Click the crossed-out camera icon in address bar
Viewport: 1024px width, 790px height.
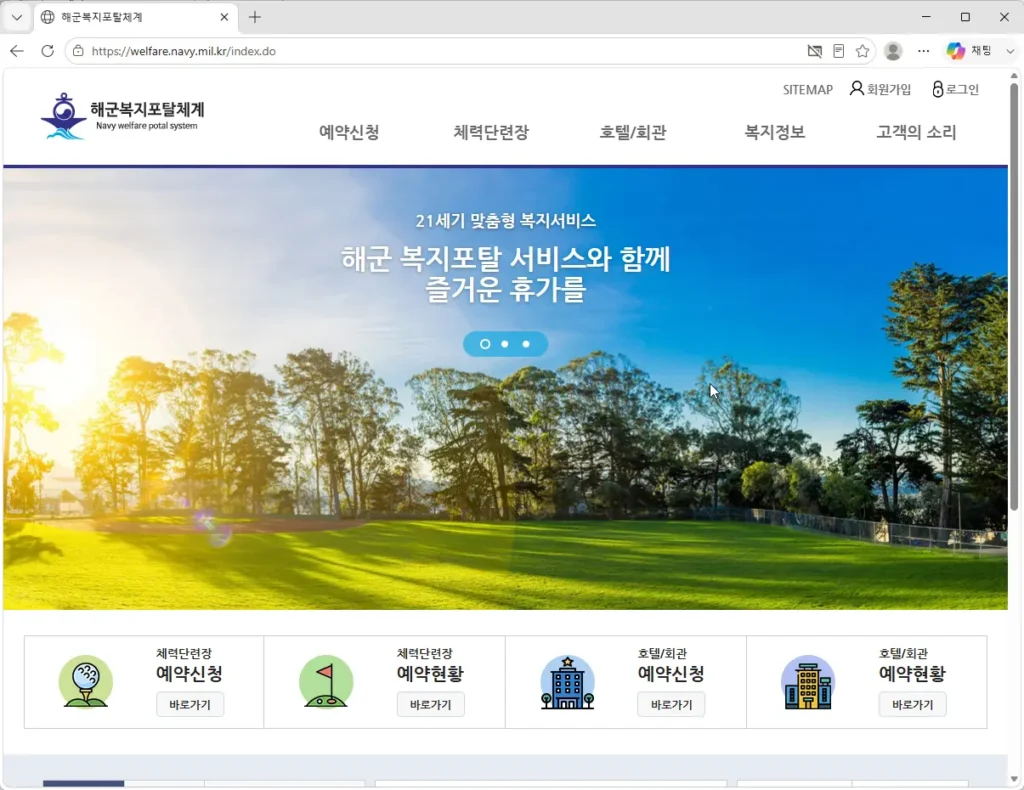pos(814,51)
